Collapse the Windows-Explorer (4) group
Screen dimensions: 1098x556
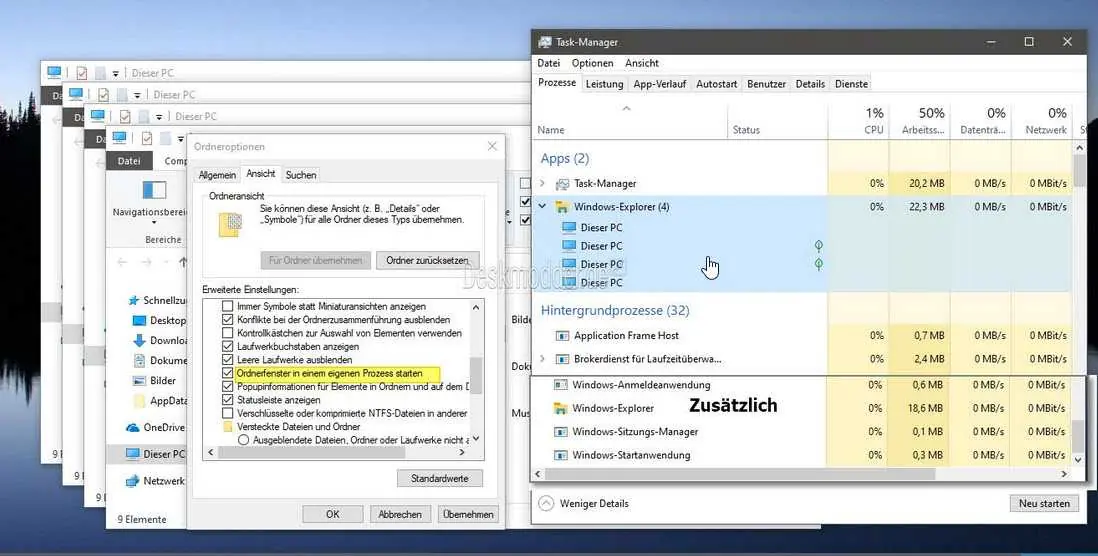coord(543,207)
